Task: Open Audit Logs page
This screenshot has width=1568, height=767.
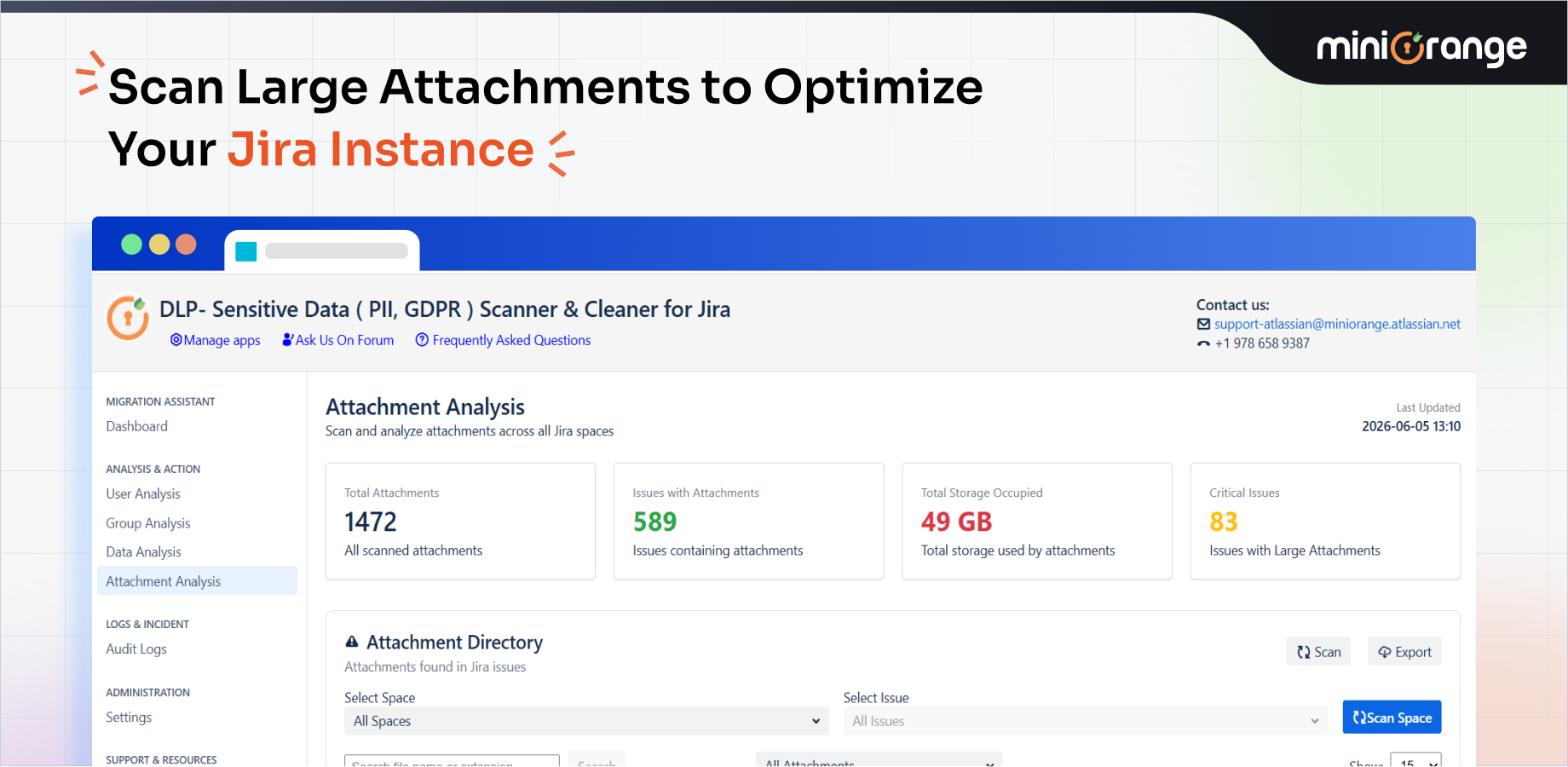Action: click(x=136, y=649)
